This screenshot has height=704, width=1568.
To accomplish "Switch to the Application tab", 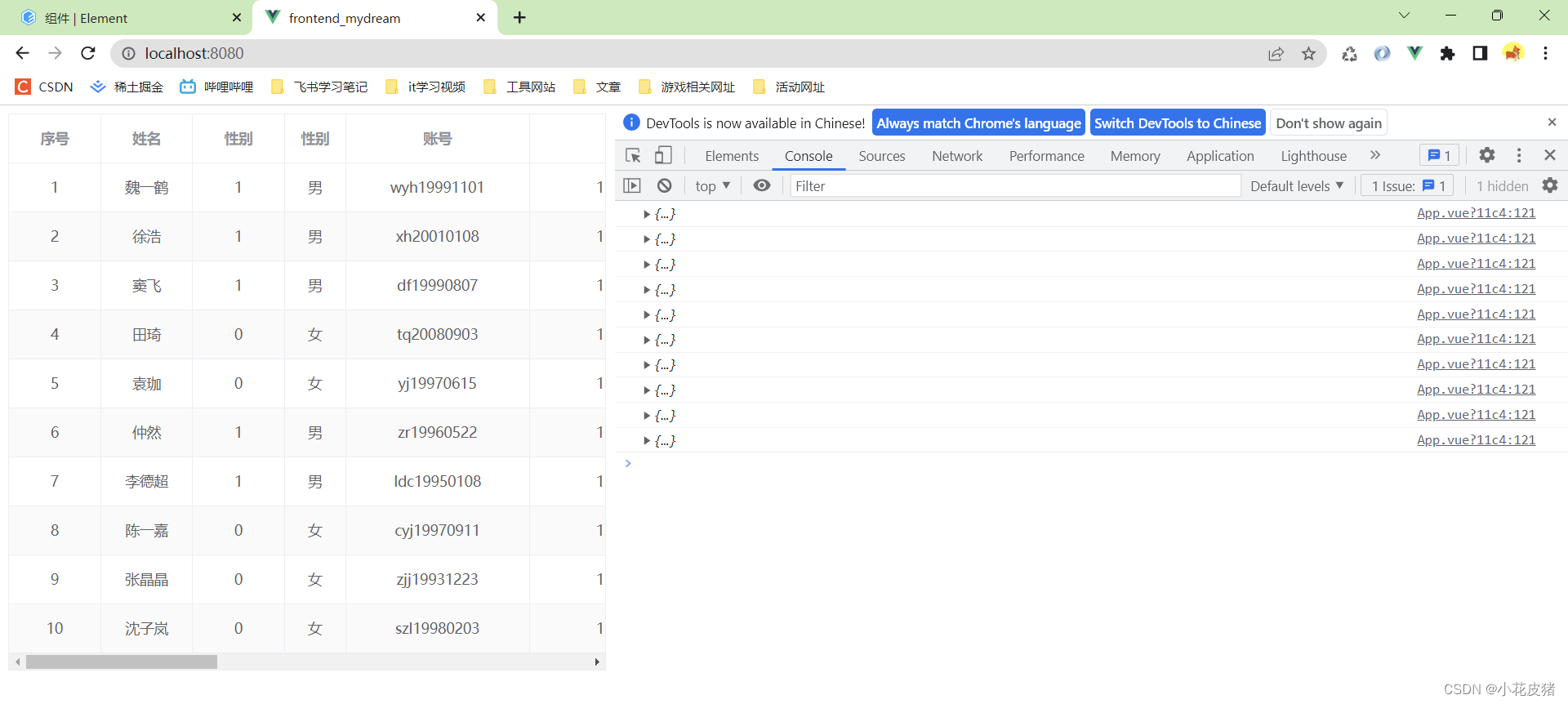I will tap(1220, 156).
